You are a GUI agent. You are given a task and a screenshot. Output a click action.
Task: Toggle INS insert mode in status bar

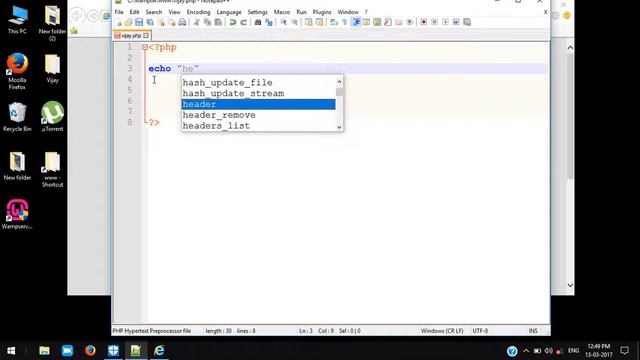[533, 331]
